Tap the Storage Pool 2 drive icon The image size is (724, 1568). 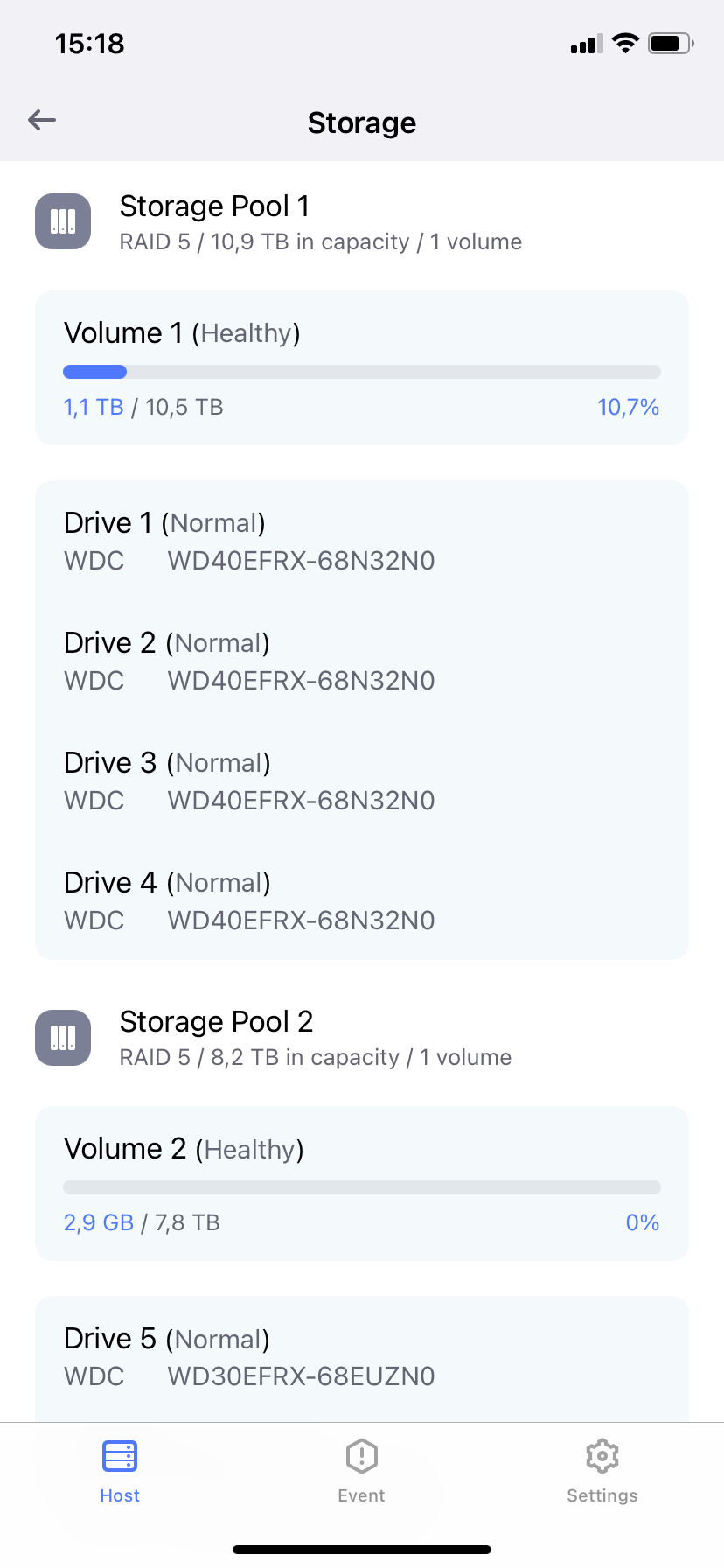click(x=63, y=1038)
